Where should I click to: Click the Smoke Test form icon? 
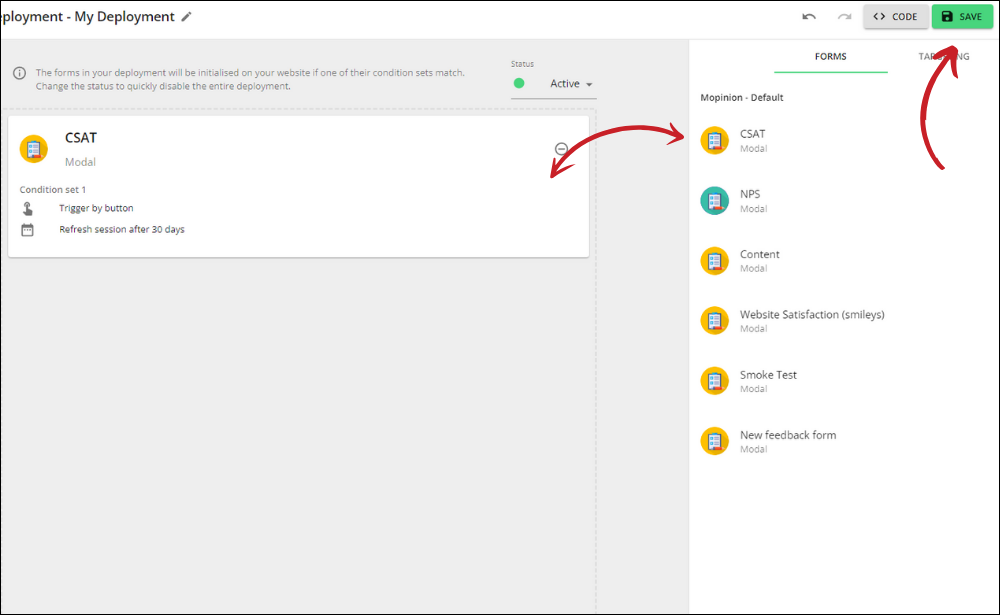[714, 381]
